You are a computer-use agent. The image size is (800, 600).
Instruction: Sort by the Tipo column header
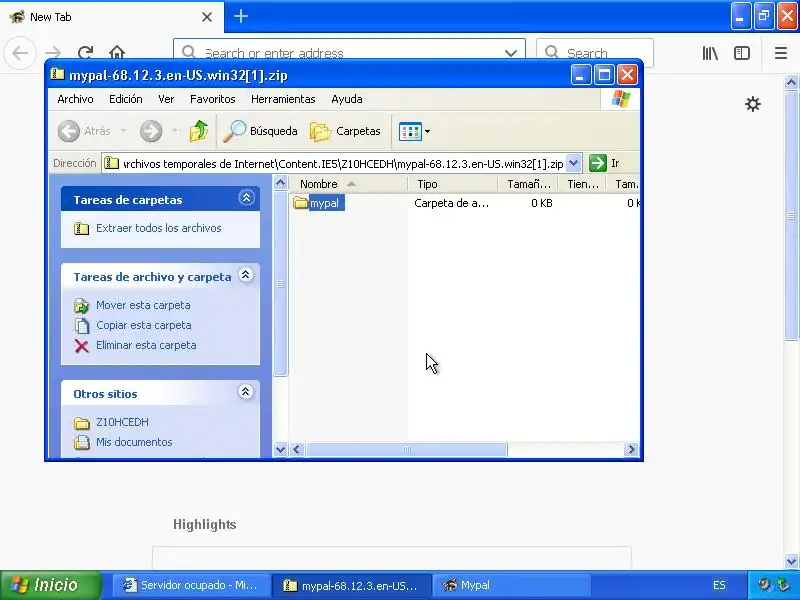click(453, 184)
